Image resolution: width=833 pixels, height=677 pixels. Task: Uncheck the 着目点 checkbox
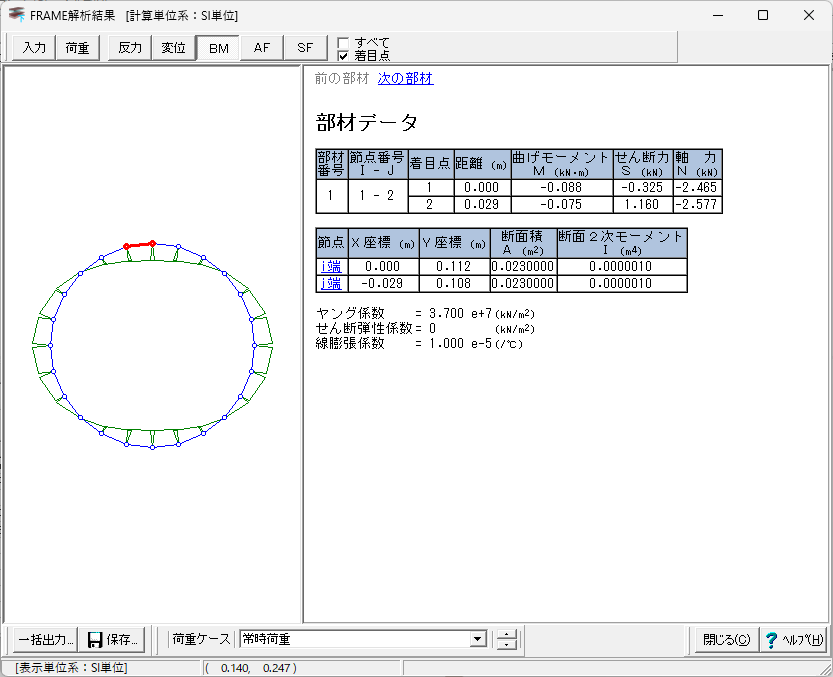(343, 56)
